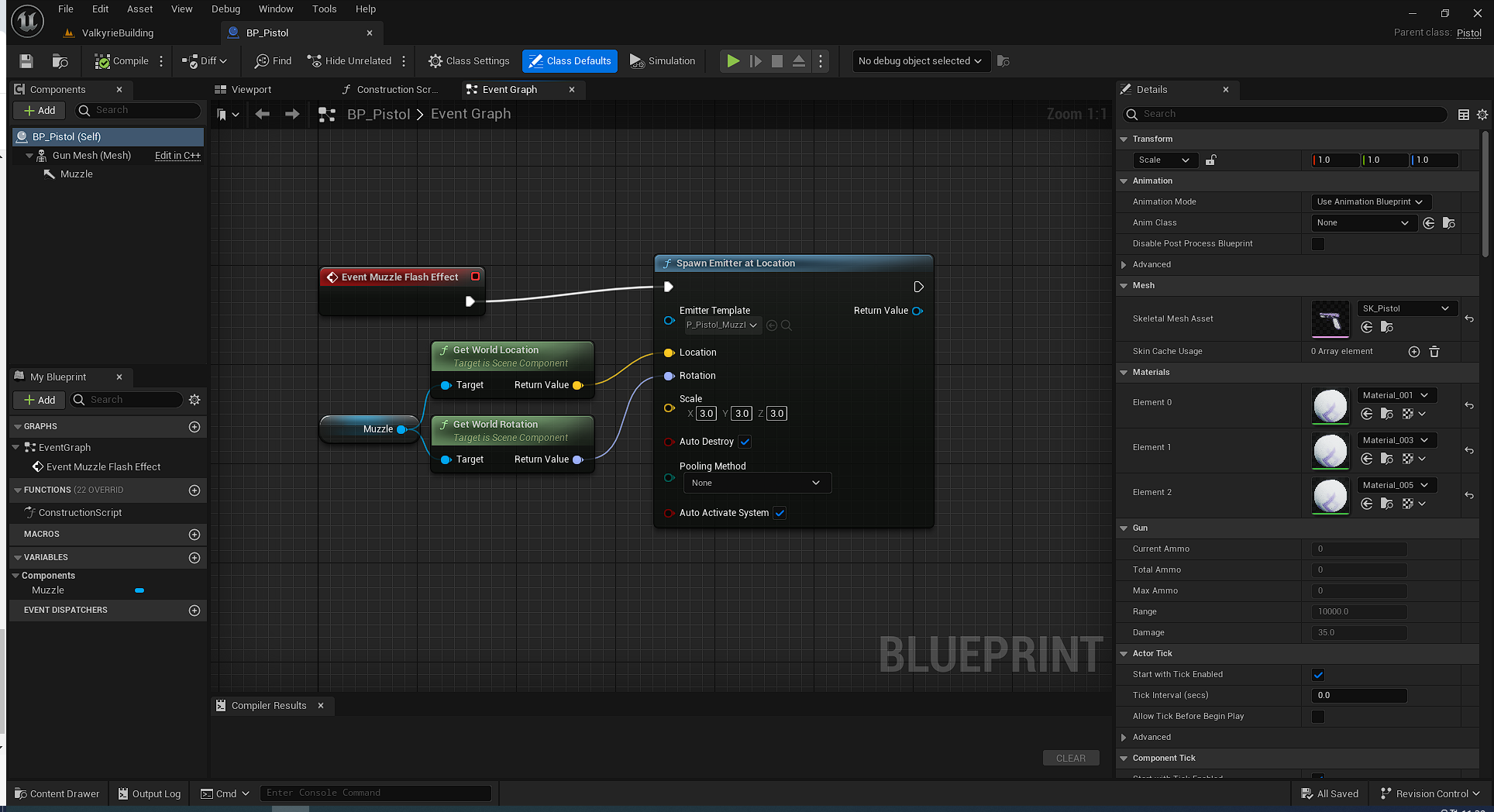
Task: Navigate forward in the graph history
Action: (x=292, y=115)
